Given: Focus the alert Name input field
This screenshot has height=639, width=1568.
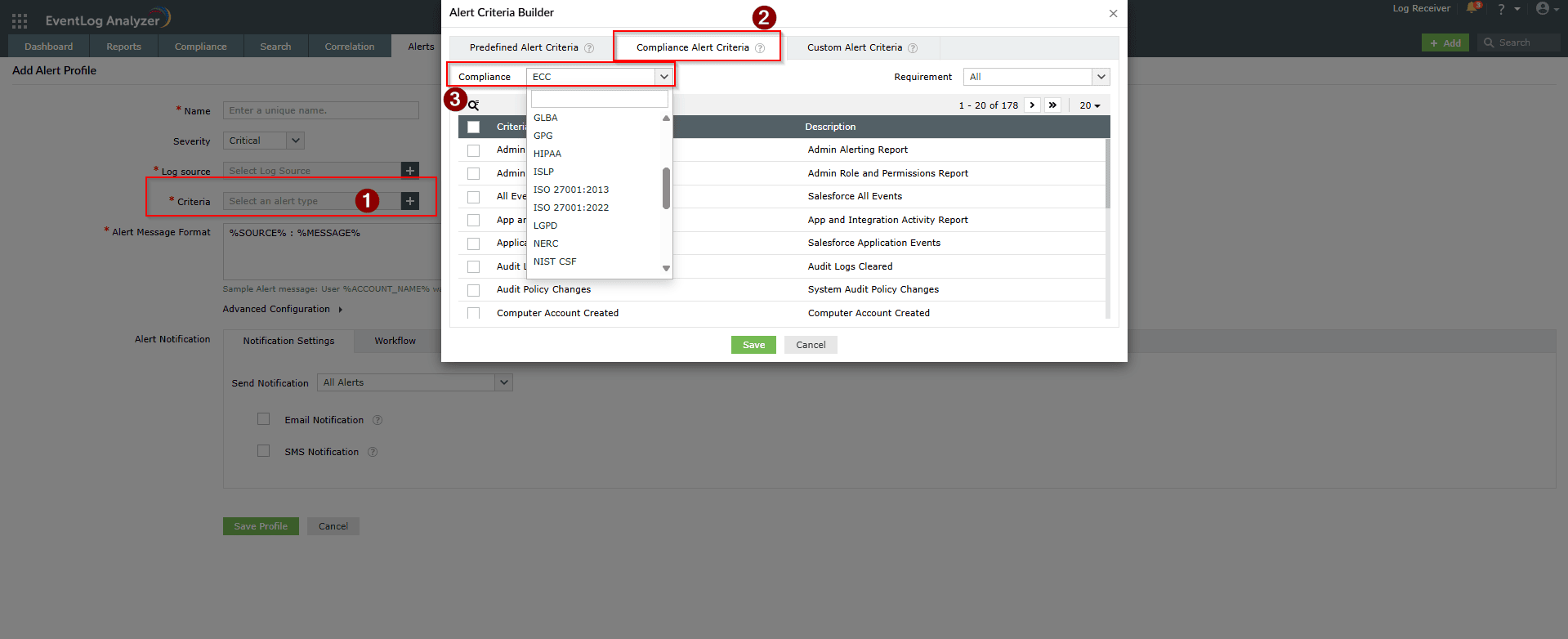Looking at the screenshot, I should coord(321,110).
